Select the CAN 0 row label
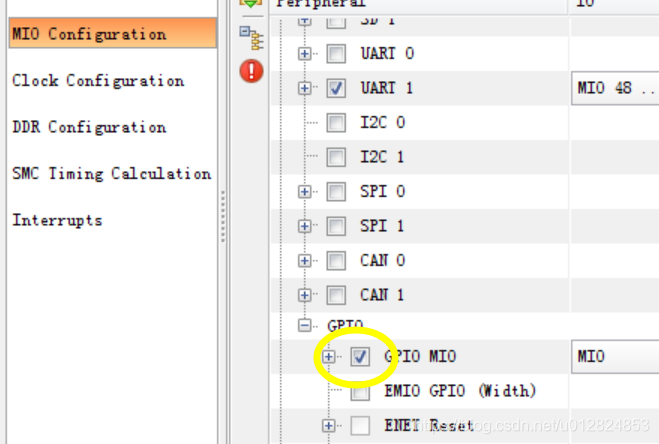659x444 pixels. click(382, 260)
